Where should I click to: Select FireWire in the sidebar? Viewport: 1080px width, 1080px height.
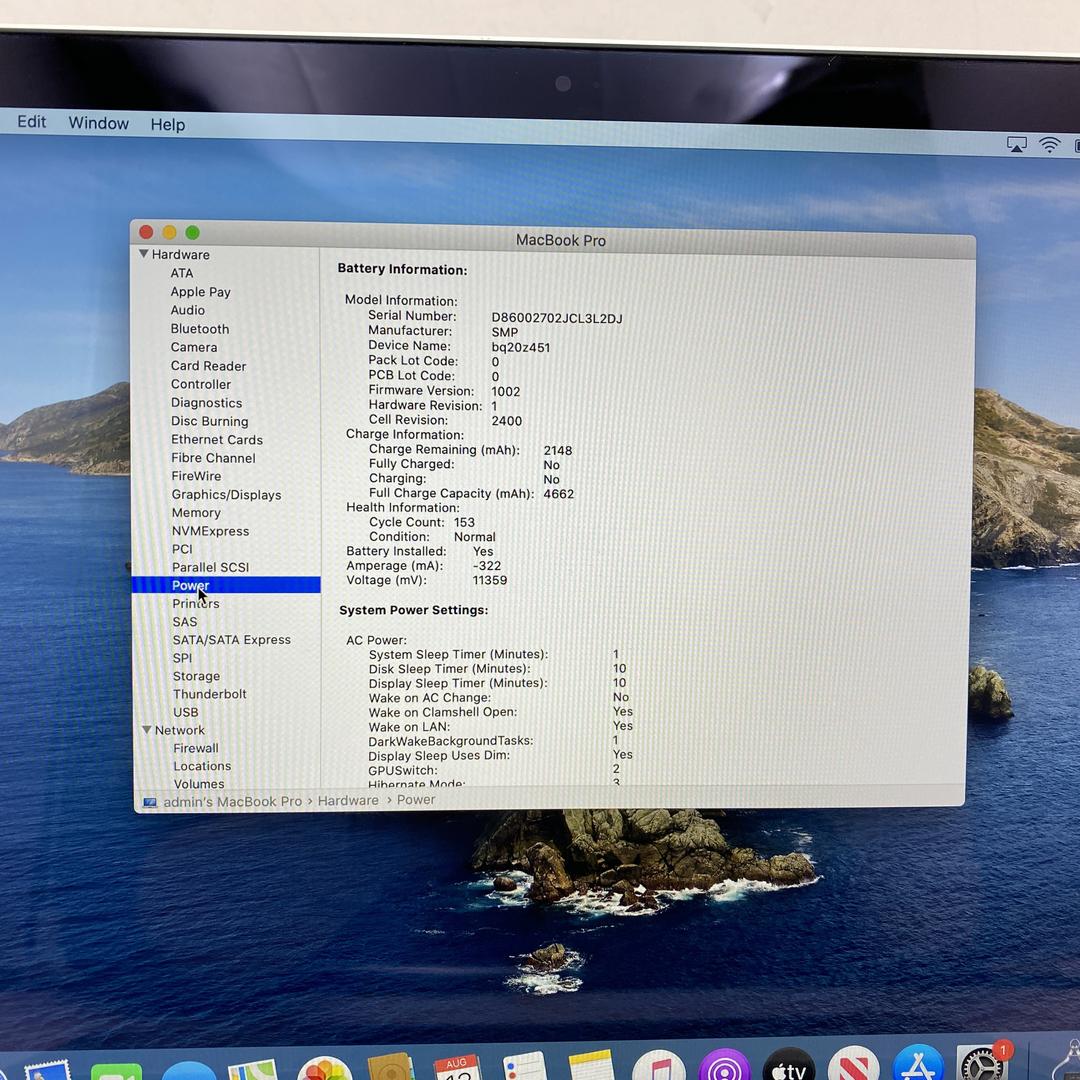tap(196, 476)
